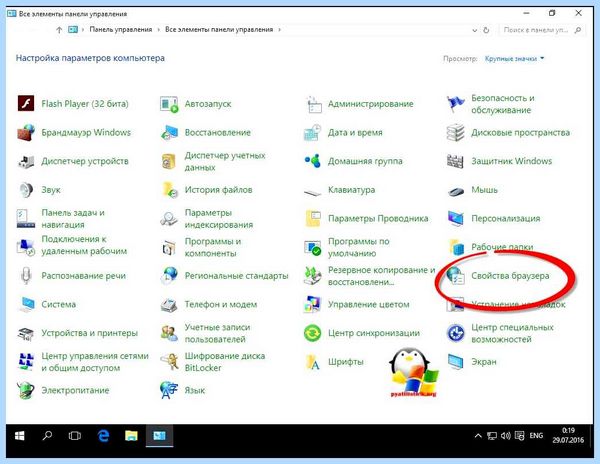Screen dimensions: 600x464
Task: Open the Язык icon
Action: point(169,391)
